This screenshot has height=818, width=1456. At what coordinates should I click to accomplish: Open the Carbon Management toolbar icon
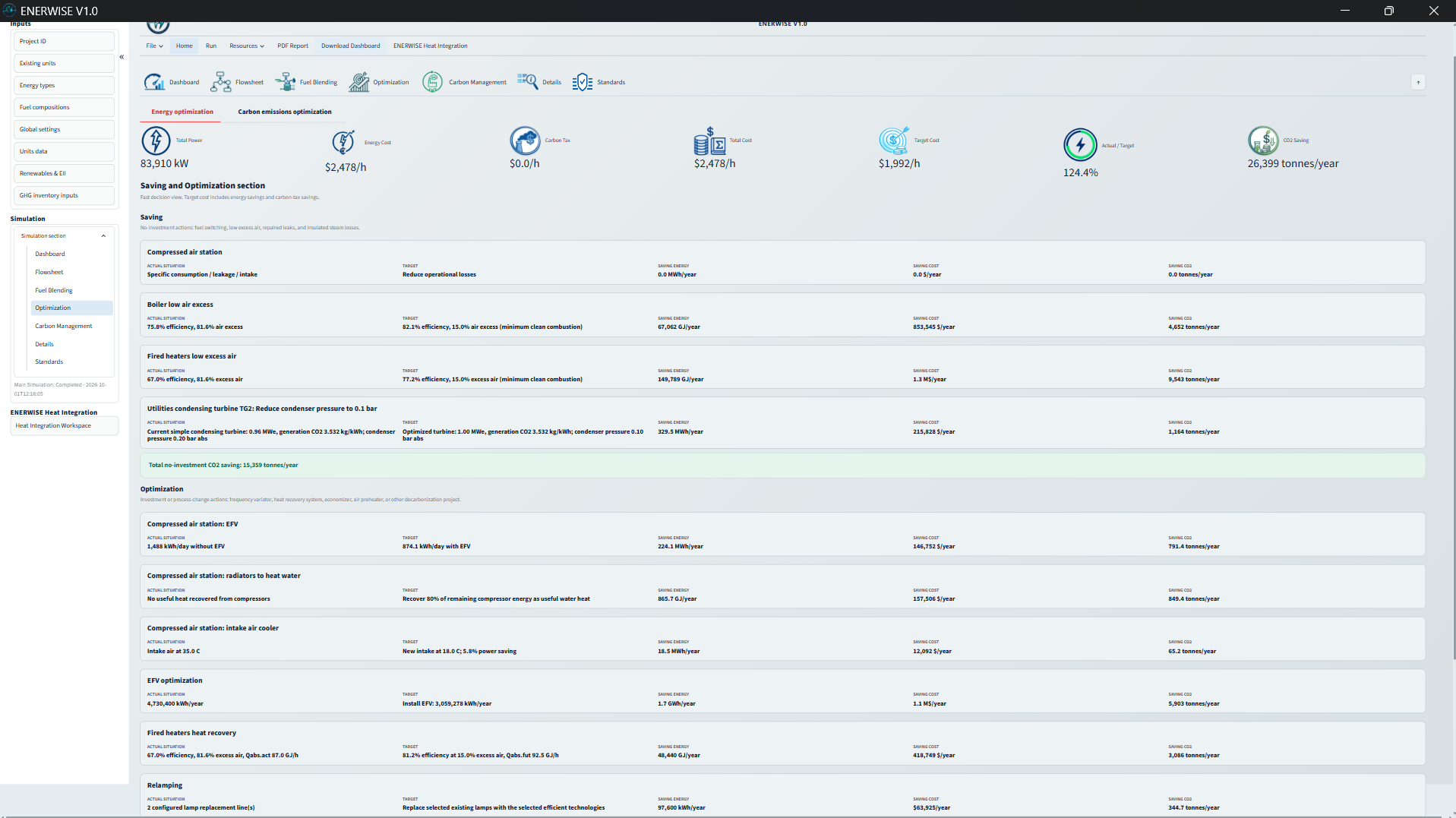coord(432,82)
